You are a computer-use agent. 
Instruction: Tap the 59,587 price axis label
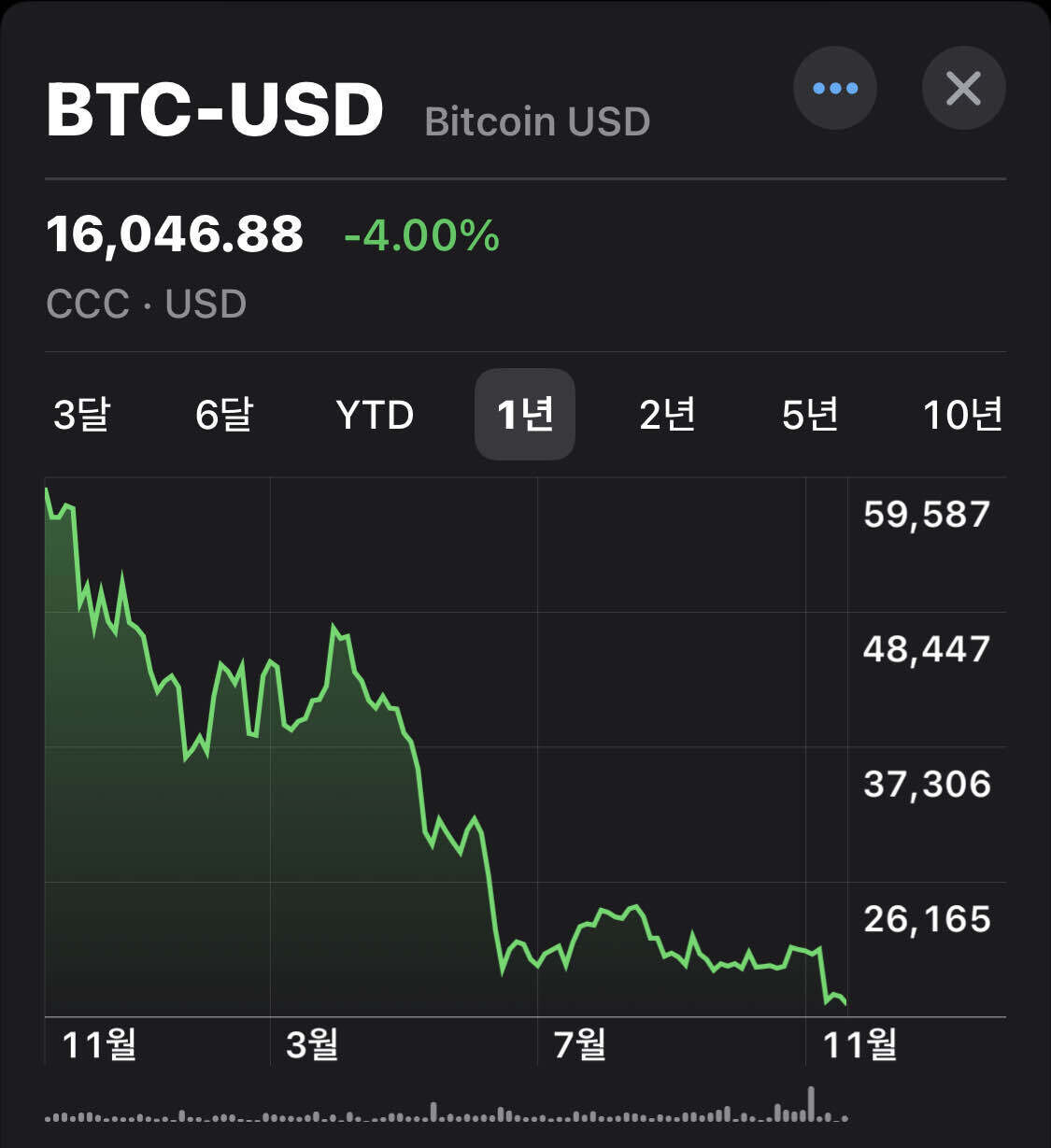pyautogui.click(x=926, y=515)
